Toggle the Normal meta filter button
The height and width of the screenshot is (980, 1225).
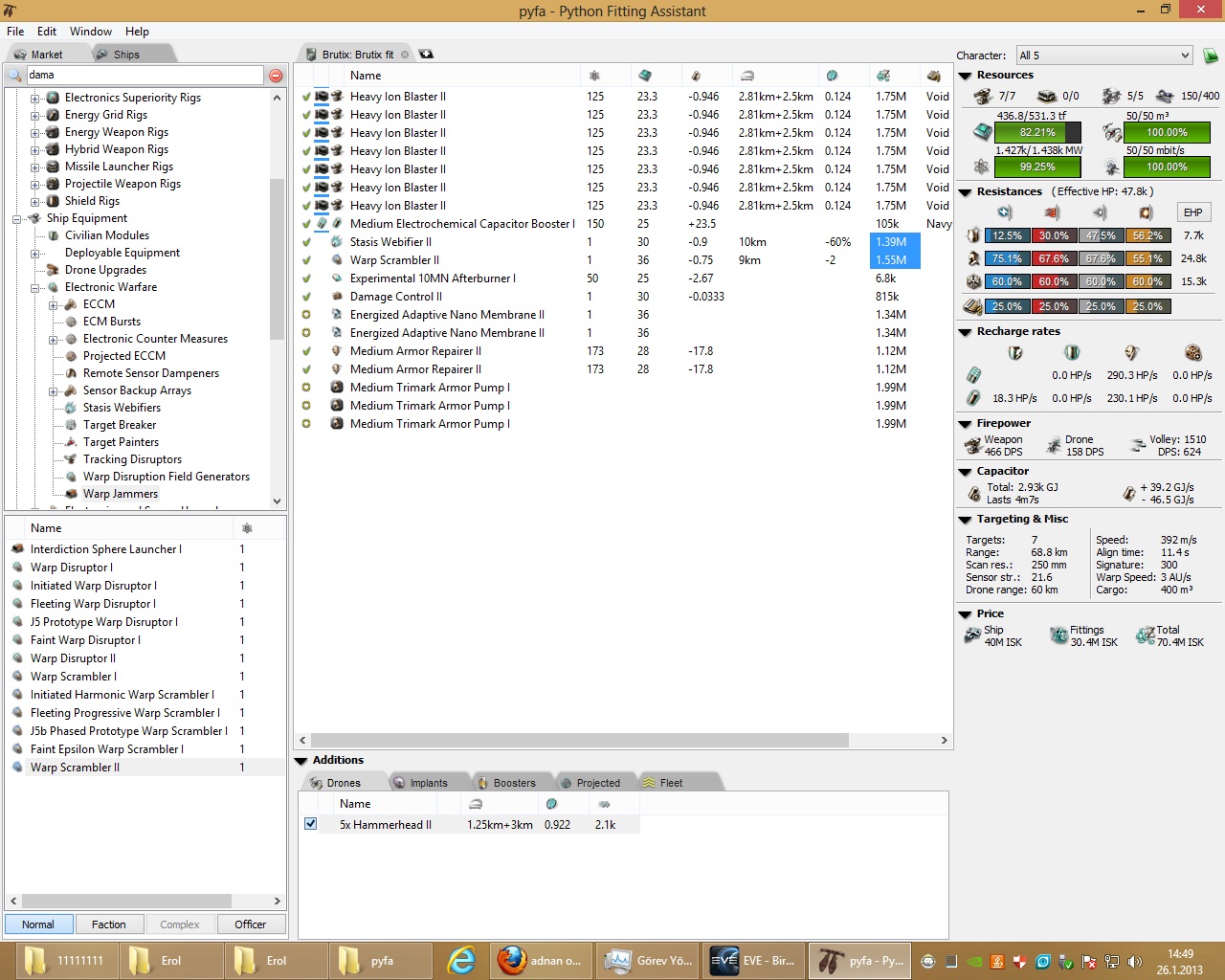coord(38,924)
